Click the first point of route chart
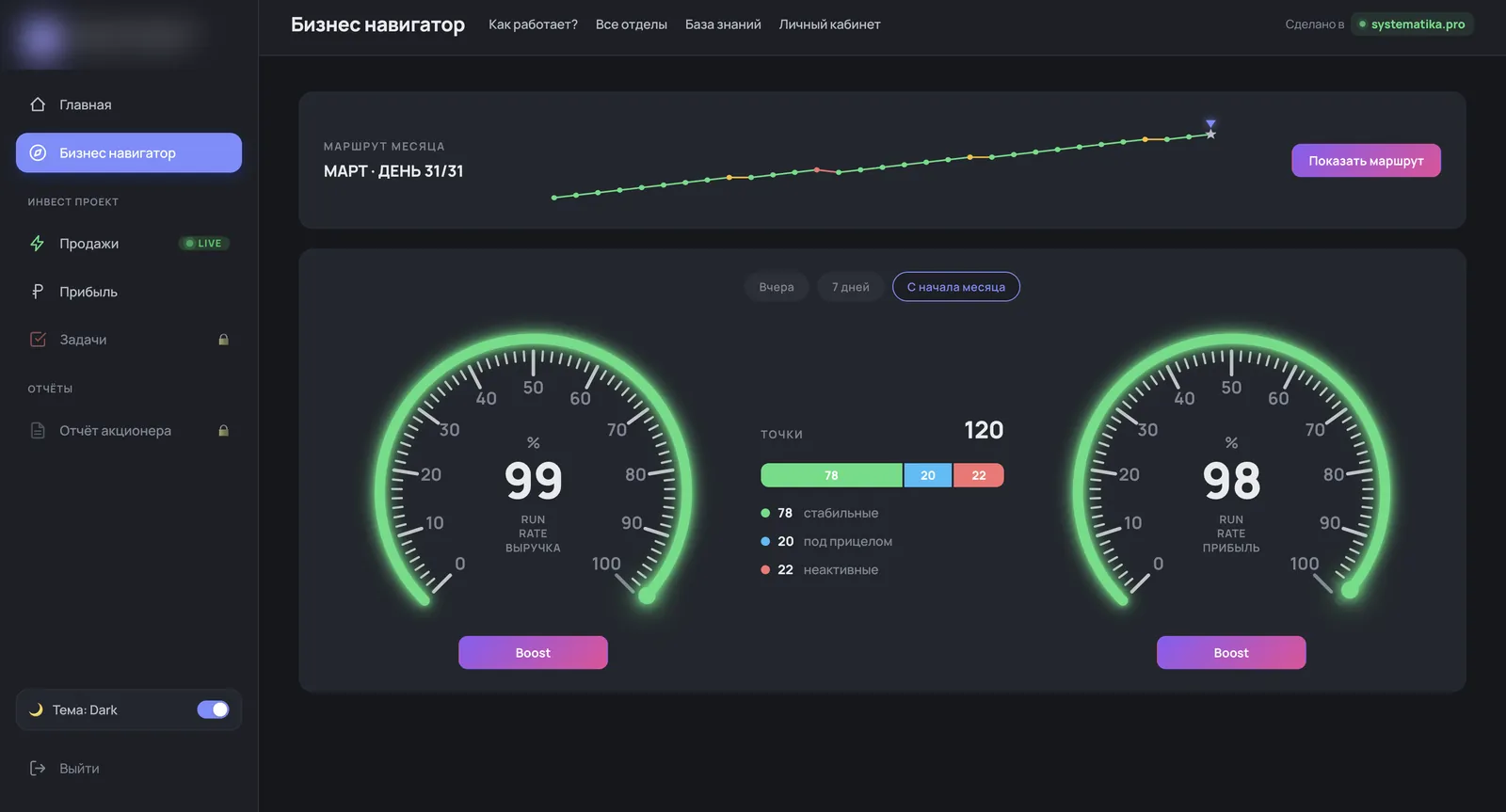Screen dimensions: 1506x812 (553, 198)
